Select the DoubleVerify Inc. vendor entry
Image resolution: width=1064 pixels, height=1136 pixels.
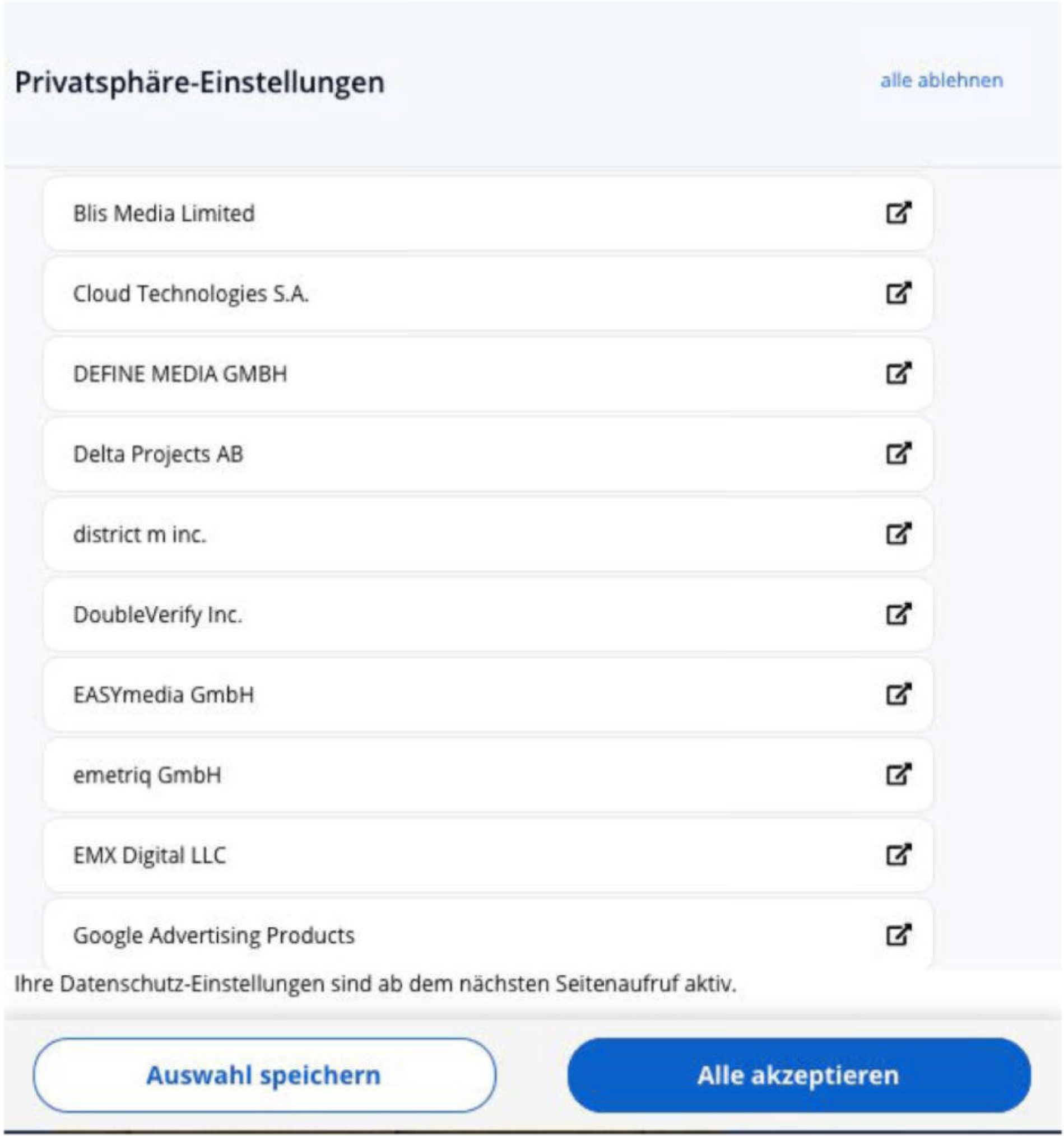[x=157, y=615]
